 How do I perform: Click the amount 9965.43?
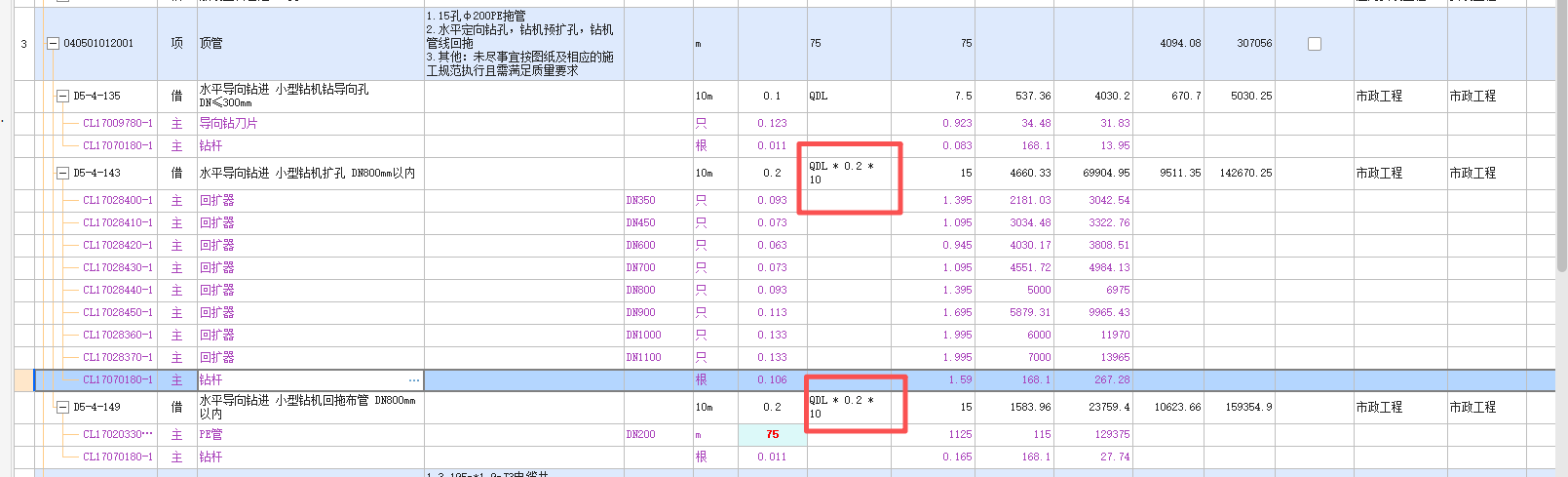click(x=1109, y=313)
